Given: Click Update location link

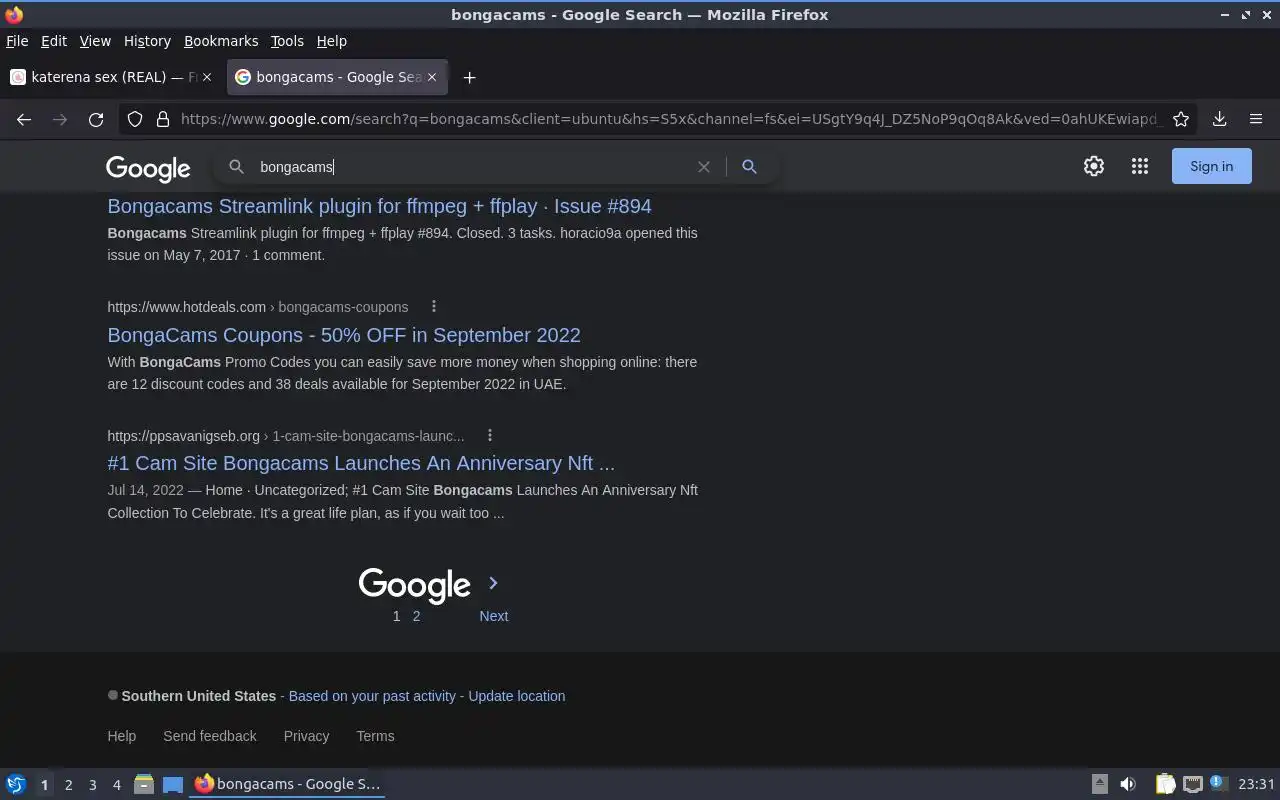Looking at the screenshot, I should point(517,696).
